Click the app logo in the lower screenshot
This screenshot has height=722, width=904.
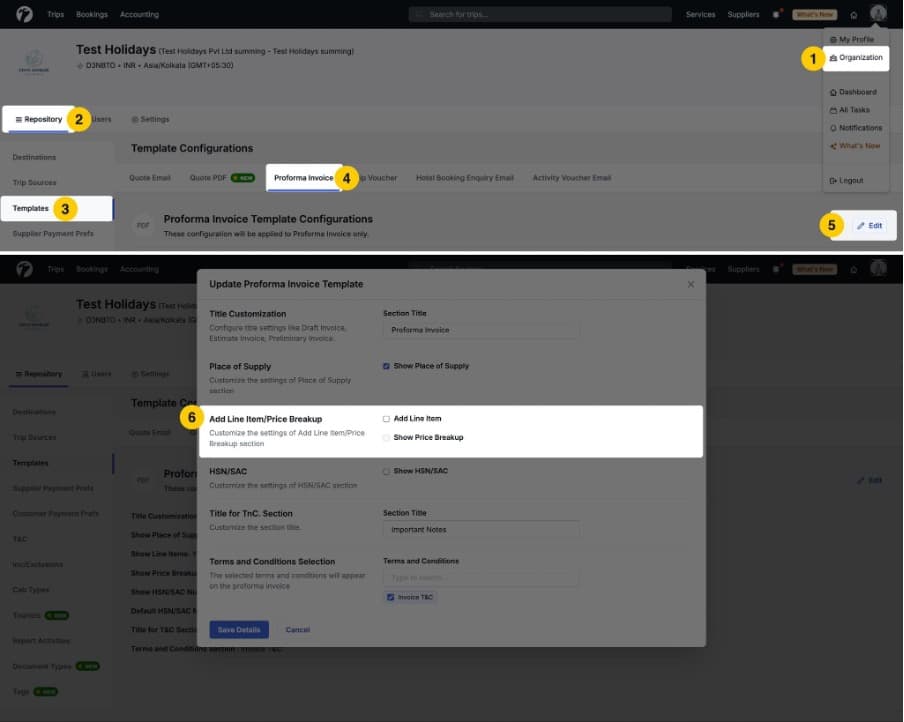click(x=24, y=269)
